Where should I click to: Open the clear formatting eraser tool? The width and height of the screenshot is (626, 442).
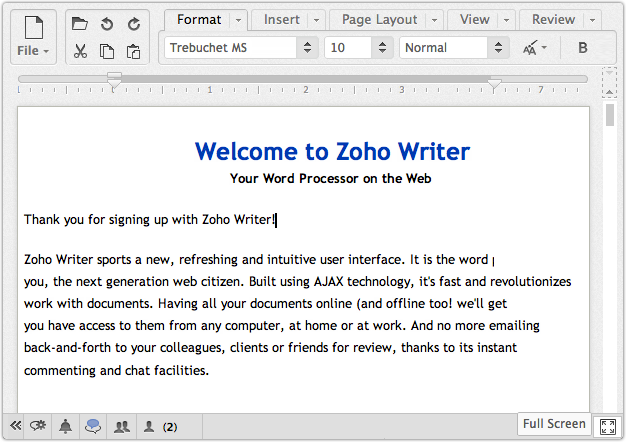[536, 48]
